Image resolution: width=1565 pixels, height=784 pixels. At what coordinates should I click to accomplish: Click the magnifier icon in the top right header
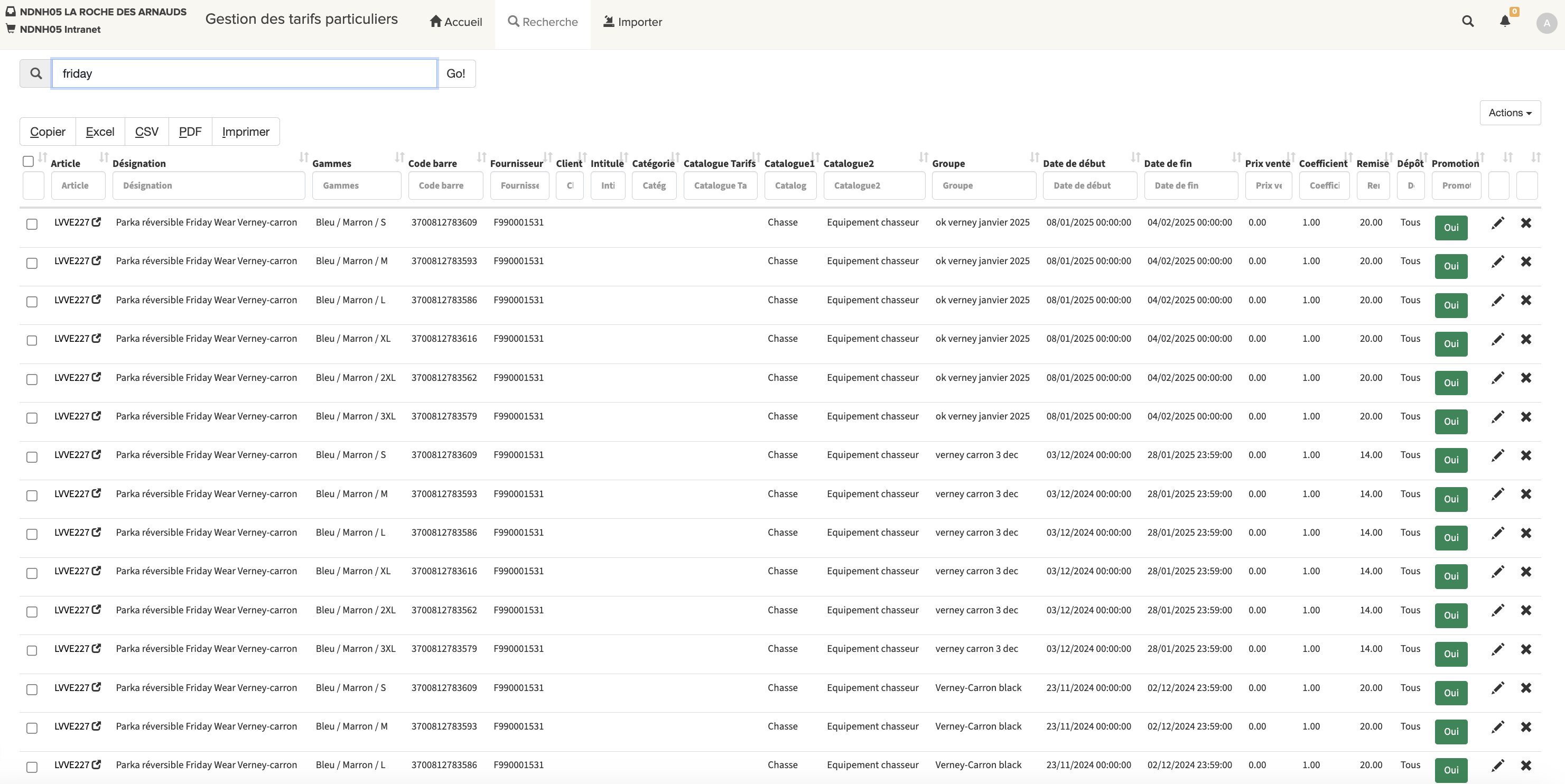(1468, 22)
